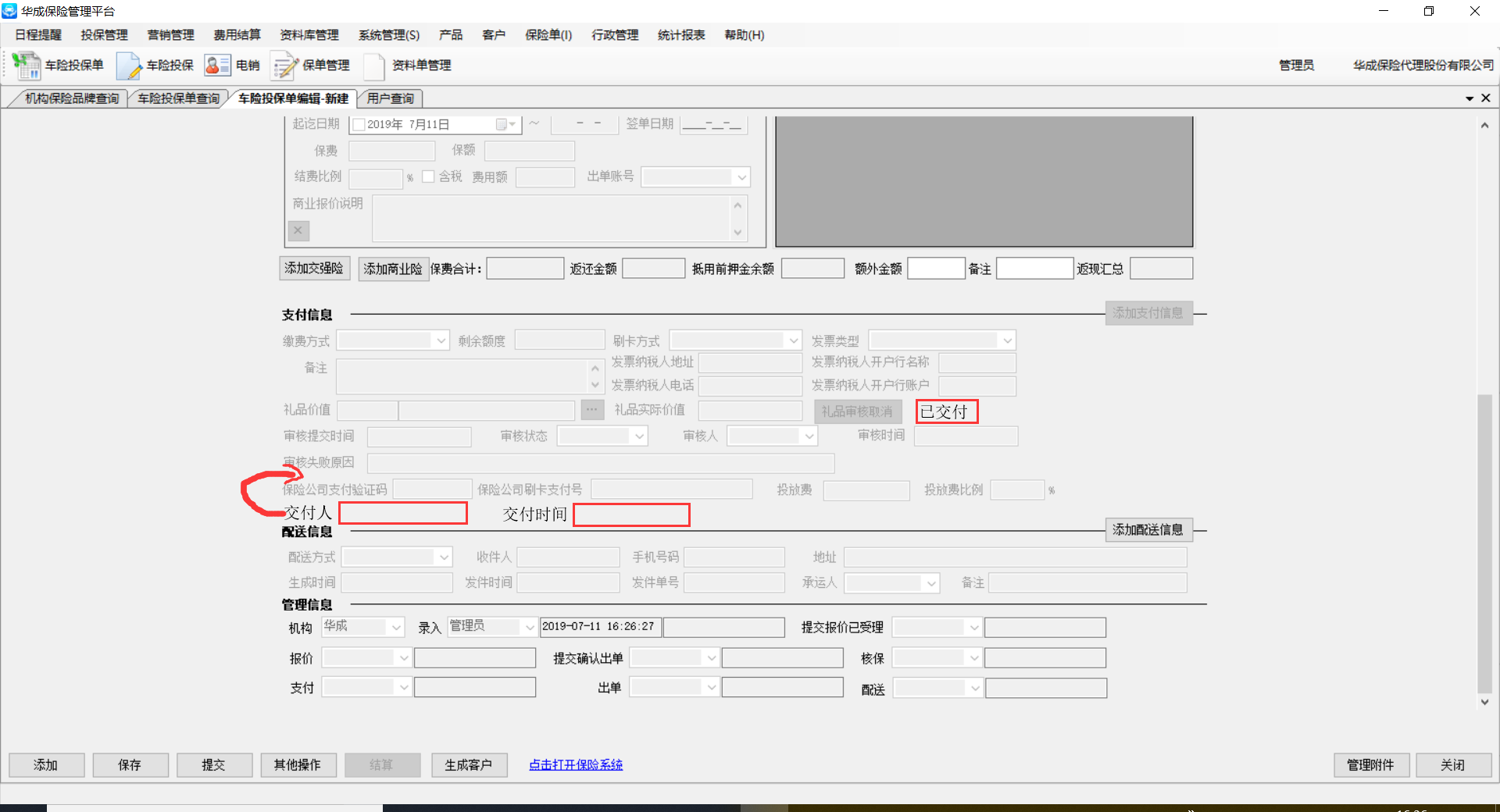Click the 管理员 user label in toolbar
The width and height of the screenshot is (1500, 812).
click(1296, 66)
